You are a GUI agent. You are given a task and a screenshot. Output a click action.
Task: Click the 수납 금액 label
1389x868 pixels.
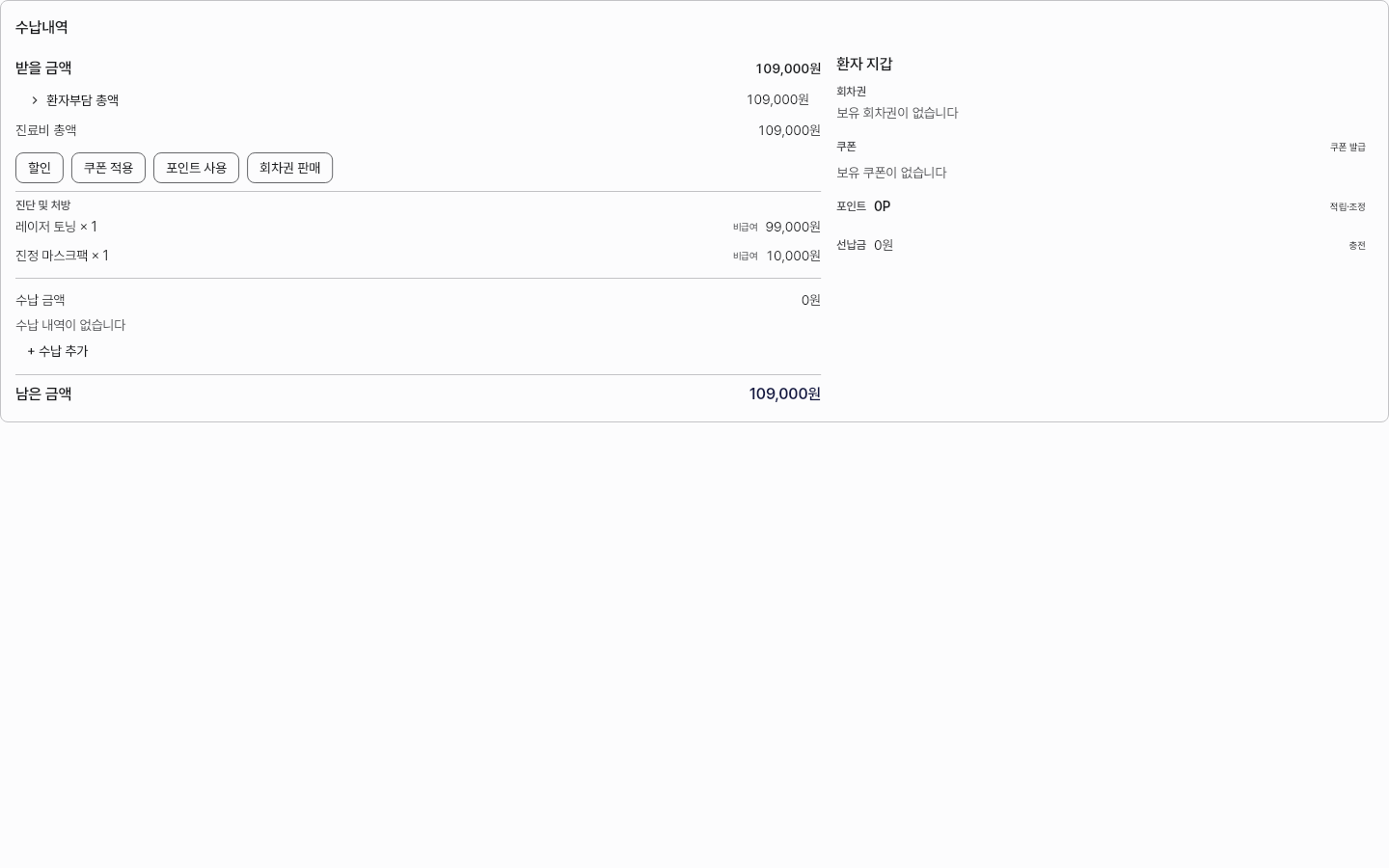tap(41, 300)
